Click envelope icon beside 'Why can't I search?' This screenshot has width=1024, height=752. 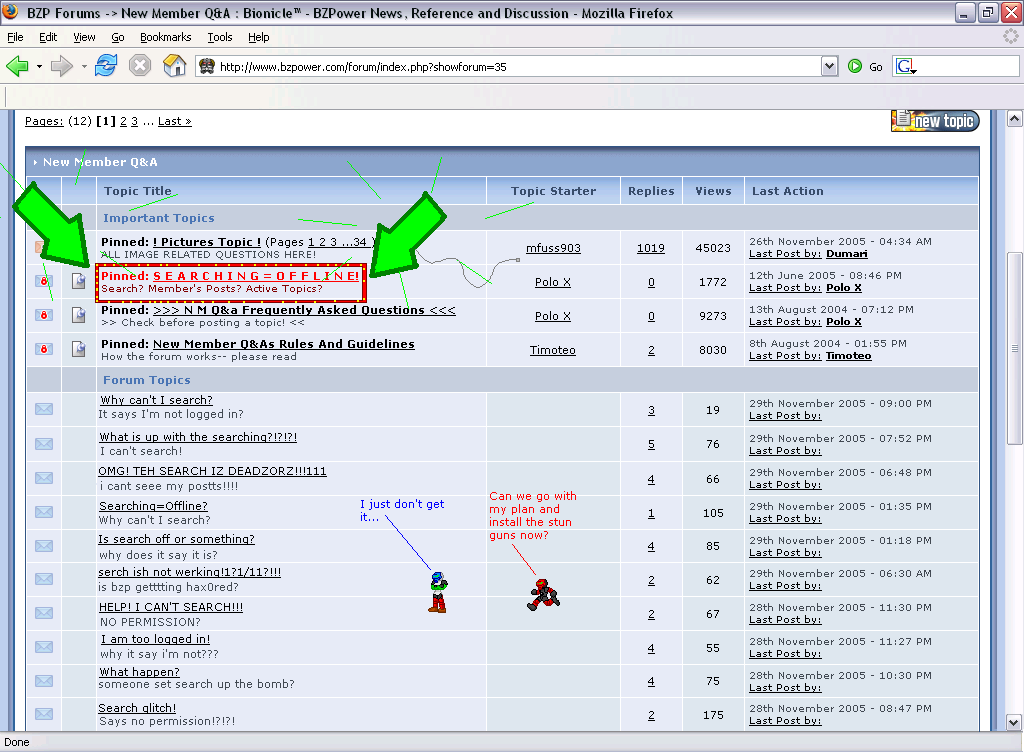pyautogui.click(x=44, y=408)
